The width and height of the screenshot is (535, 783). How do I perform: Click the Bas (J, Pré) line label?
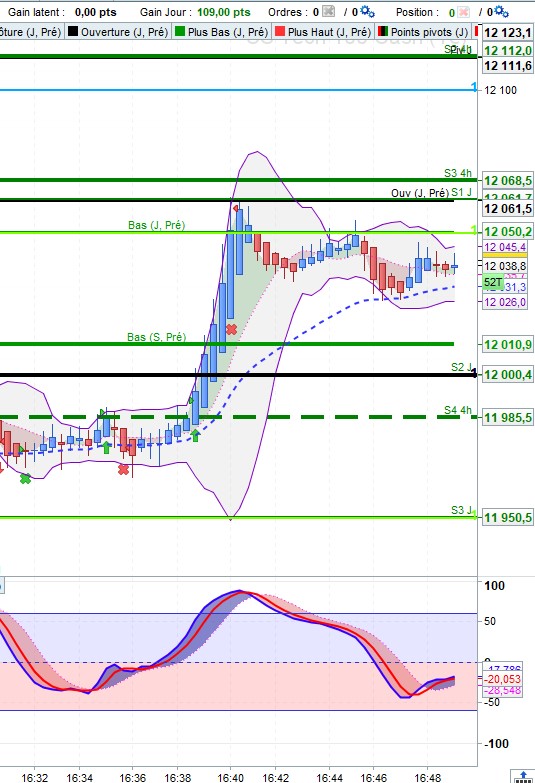point(156,225)
